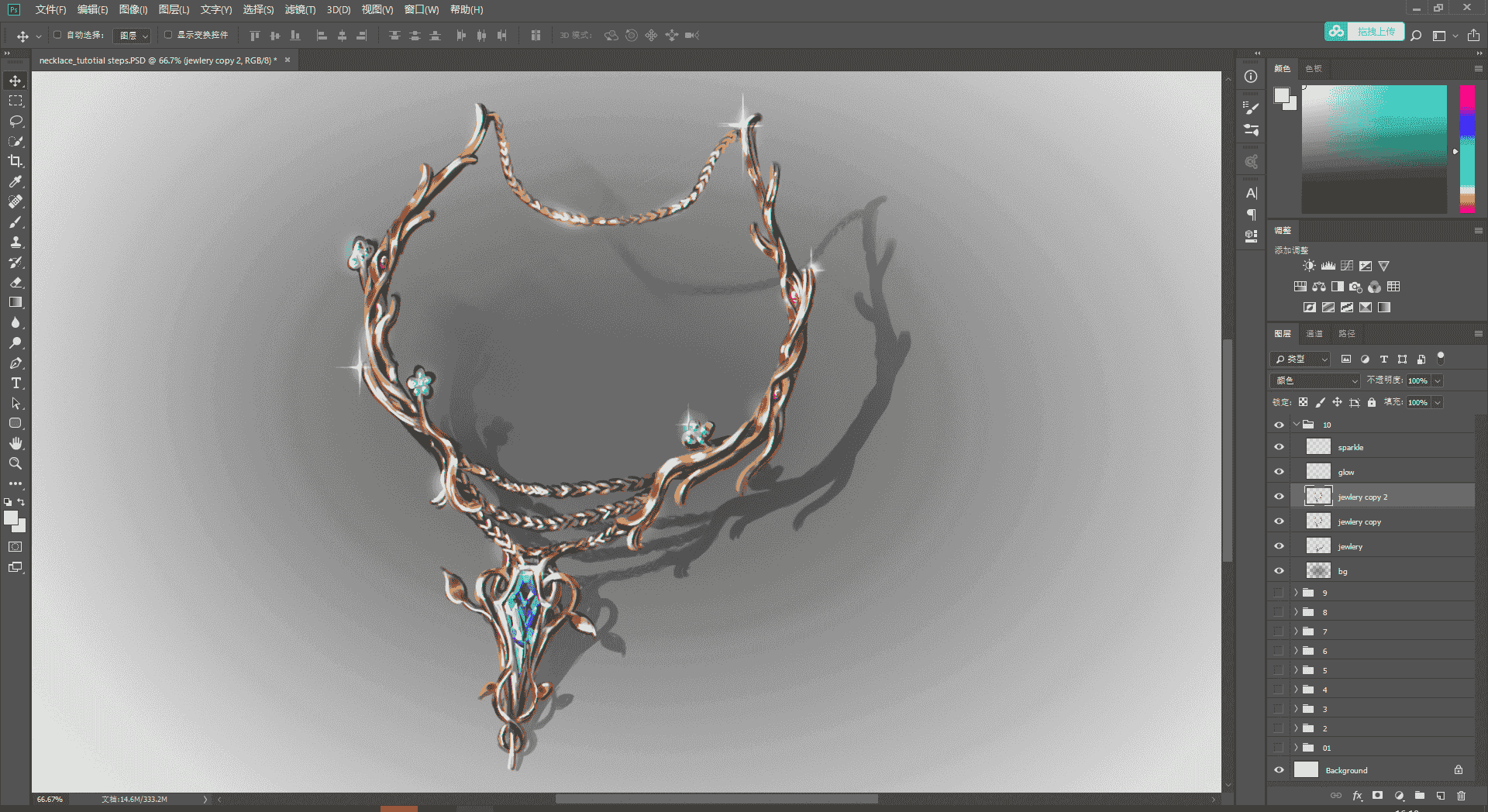Open the Filter menu 滤镜(T)
The image size is (1488, 812).
(x=300, y=9)
